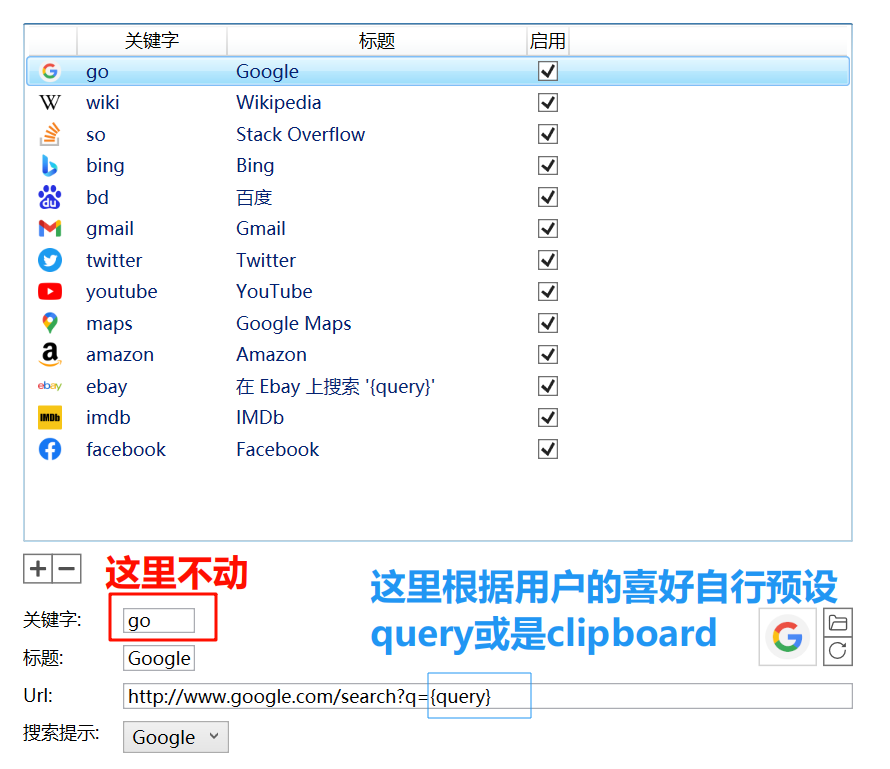Click the eBay logo icon

click(x=50, y=386)
